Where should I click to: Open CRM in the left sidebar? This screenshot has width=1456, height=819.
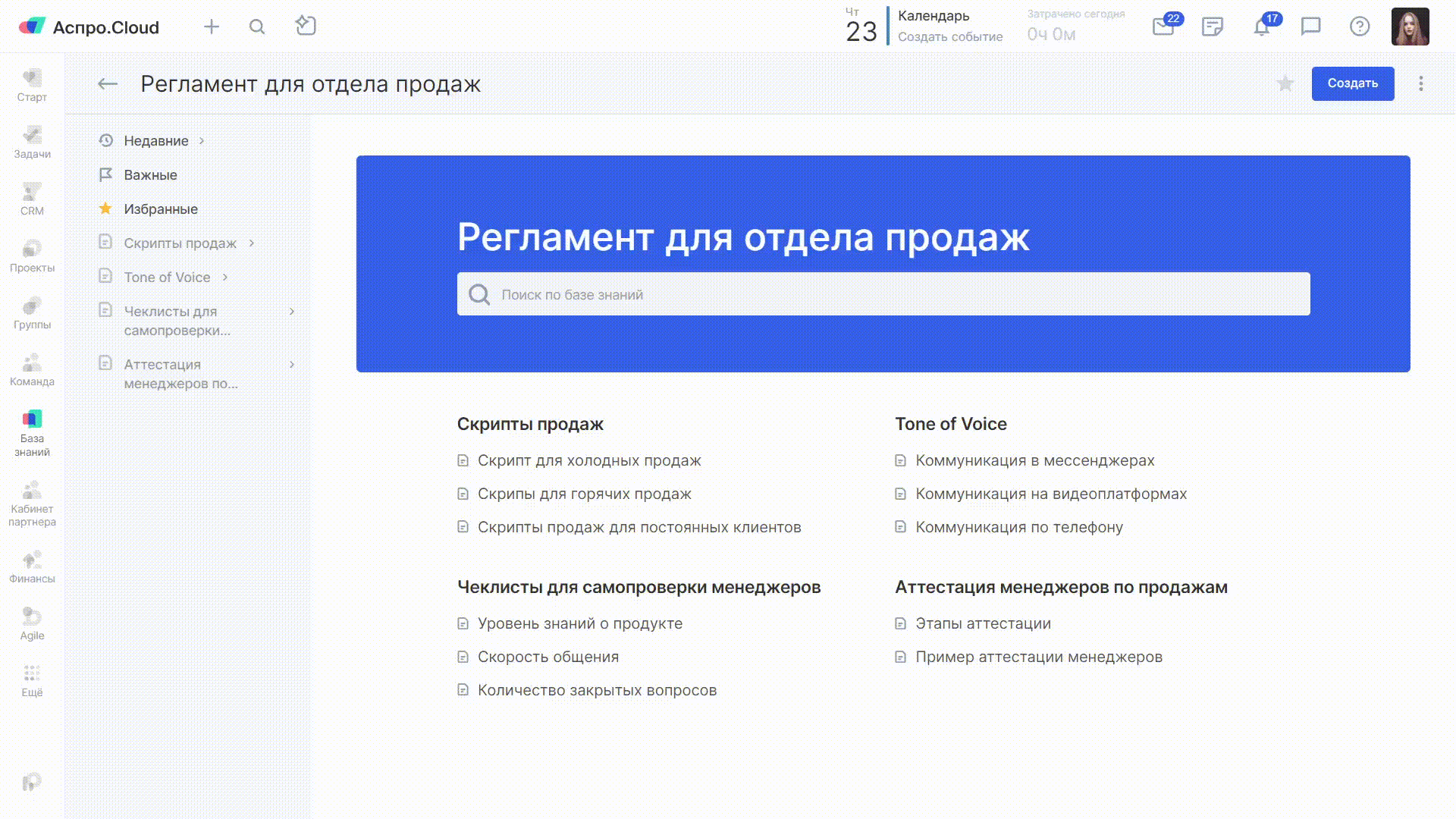(32, 199)
